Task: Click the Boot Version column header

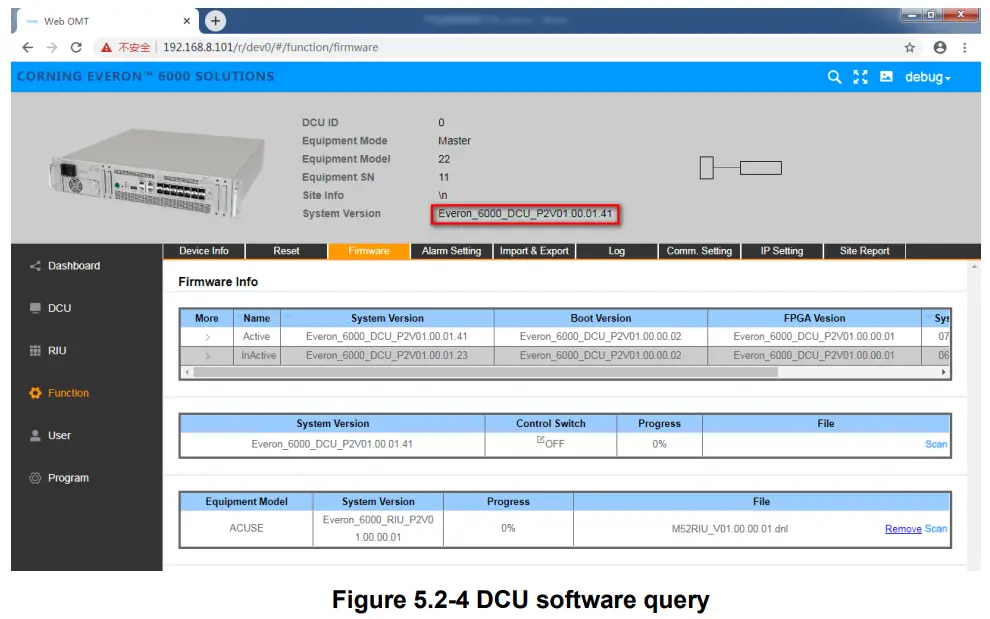Action: coord(600,318)
